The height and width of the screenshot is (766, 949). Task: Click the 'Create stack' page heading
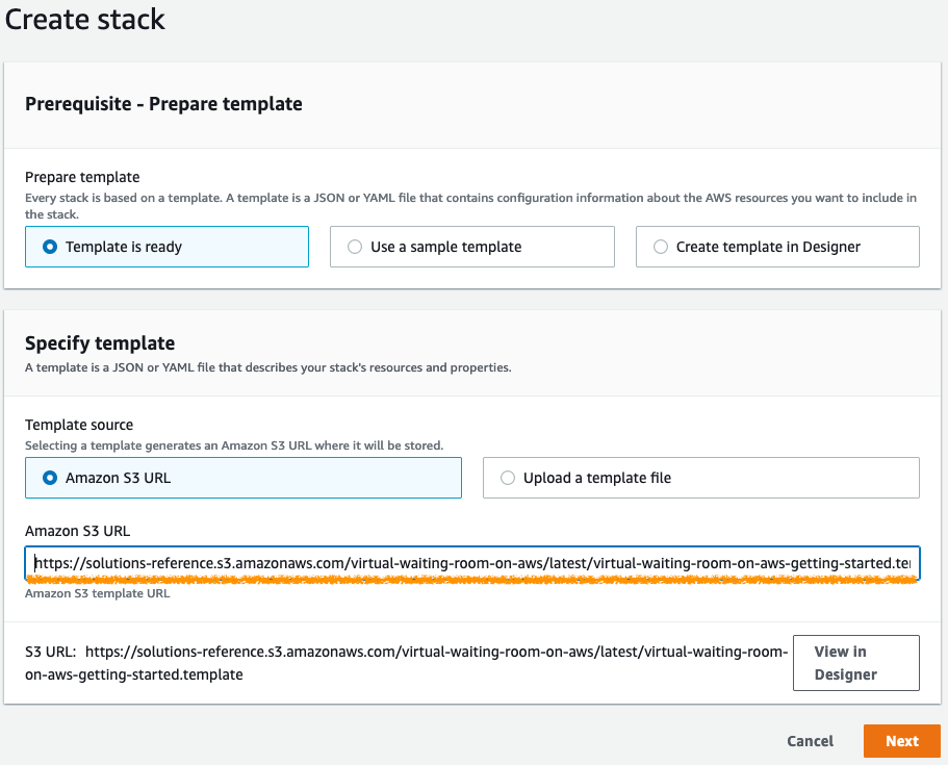[85, 19]
